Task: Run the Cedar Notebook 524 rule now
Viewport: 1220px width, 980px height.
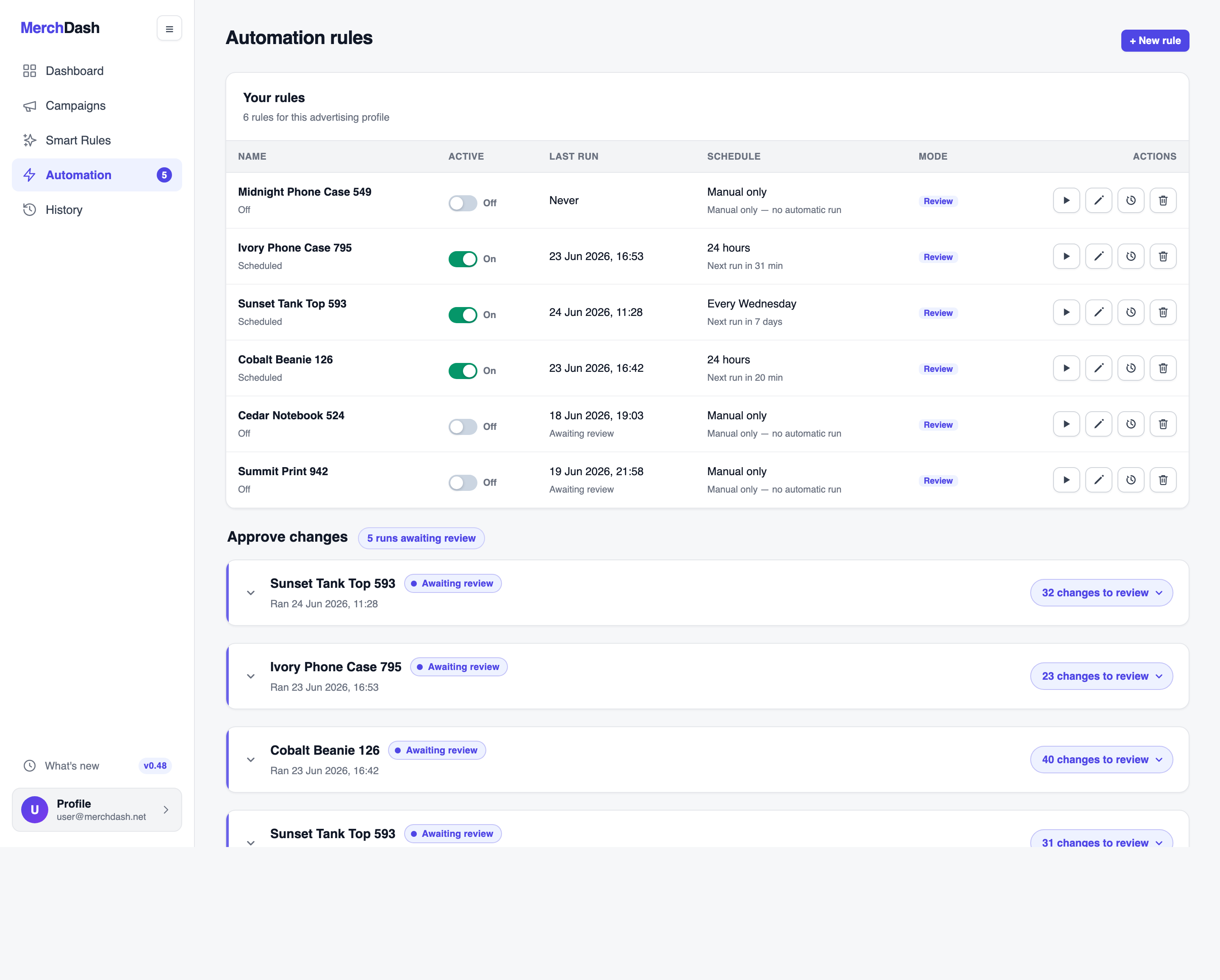Action: [1066, 424]
